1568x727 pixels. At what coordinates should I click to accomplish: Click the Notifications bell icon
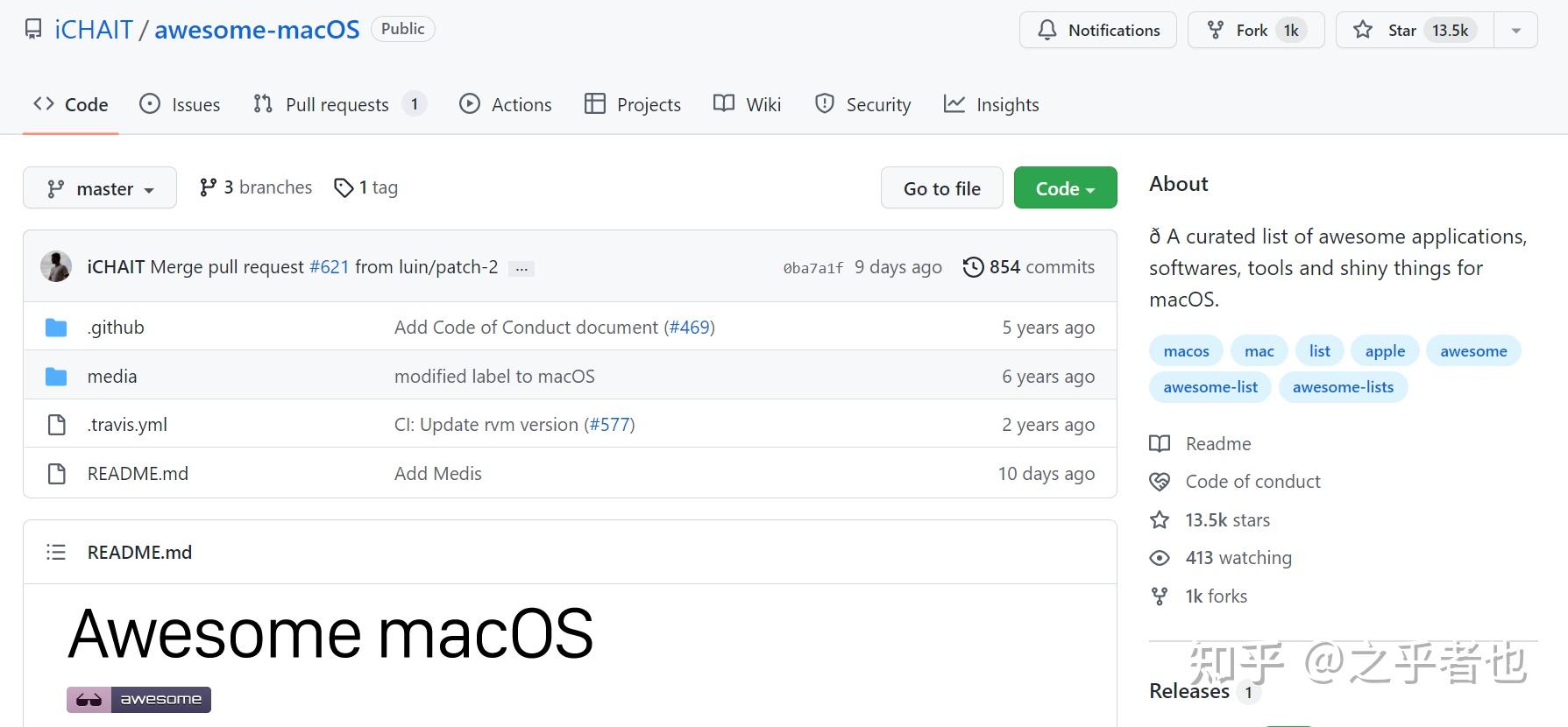[x=1047, y=30]
